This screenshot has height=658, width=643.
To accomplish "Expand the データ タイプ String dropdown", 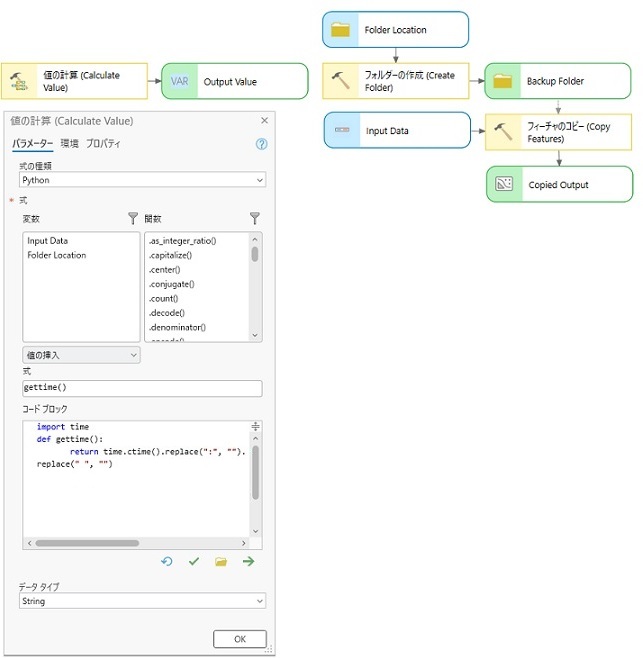I will (142, 601).
